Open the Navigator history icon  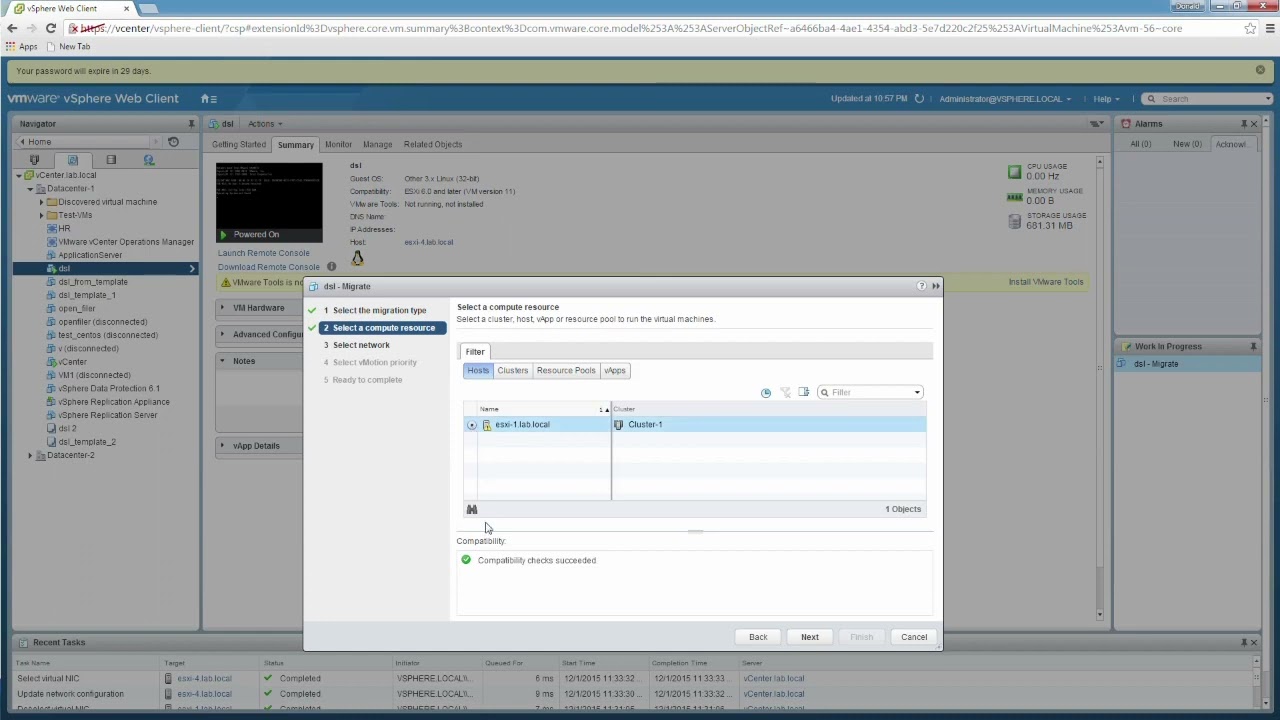[x=173, y=142]
